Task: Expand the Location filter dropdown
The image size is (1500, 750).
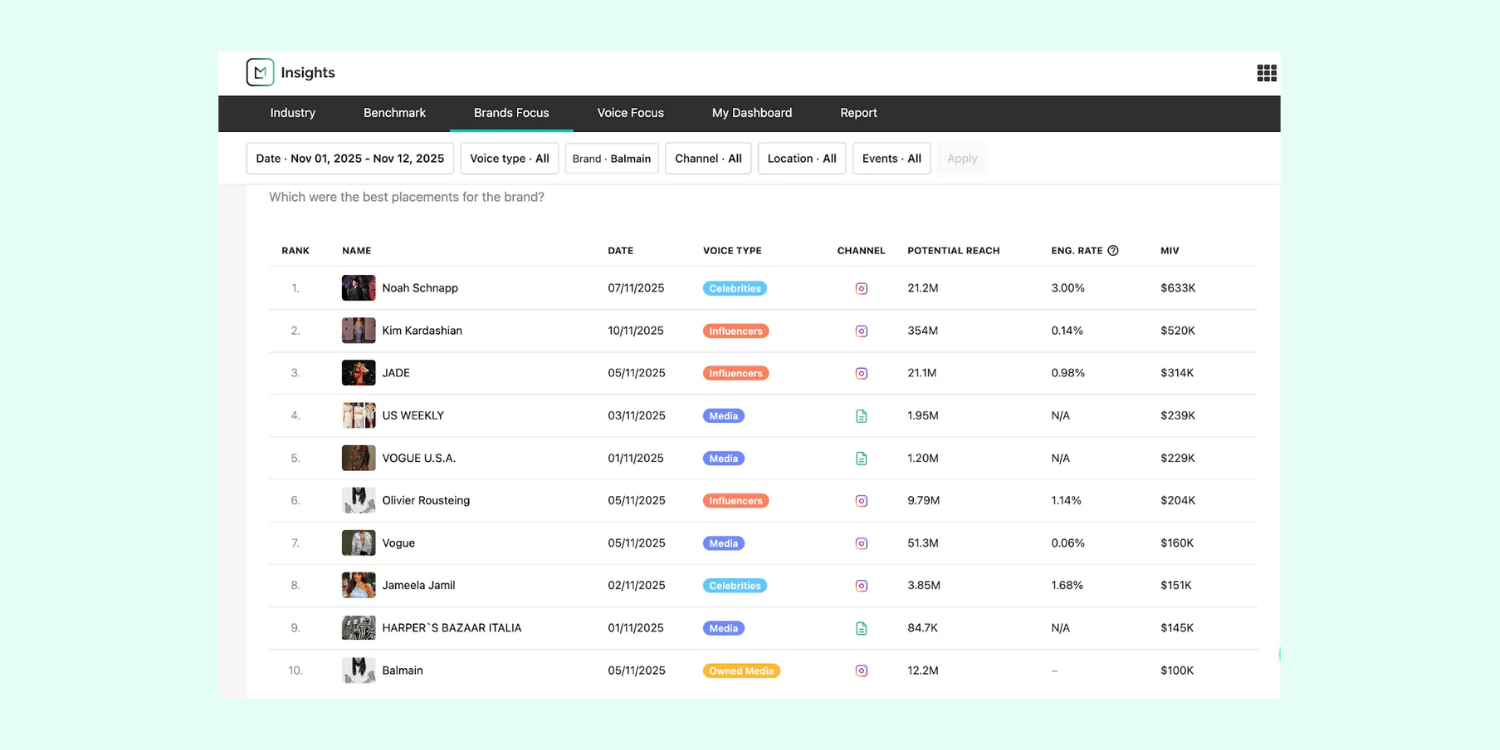Action: (x=801, y=159)
